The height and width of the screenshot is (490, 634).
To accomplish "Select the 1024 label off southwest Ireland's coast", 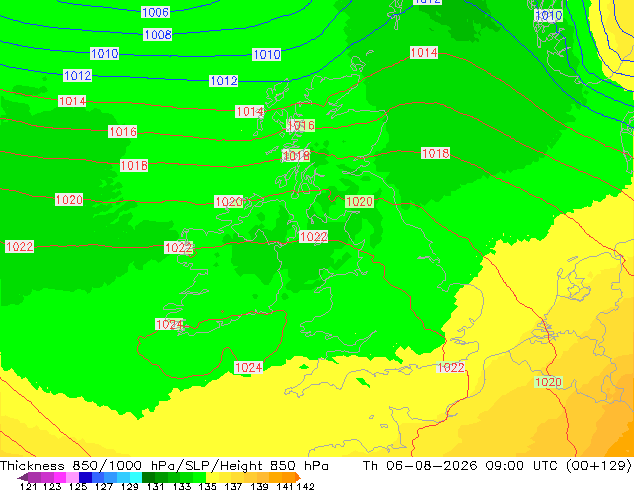I will pos(169,324).
